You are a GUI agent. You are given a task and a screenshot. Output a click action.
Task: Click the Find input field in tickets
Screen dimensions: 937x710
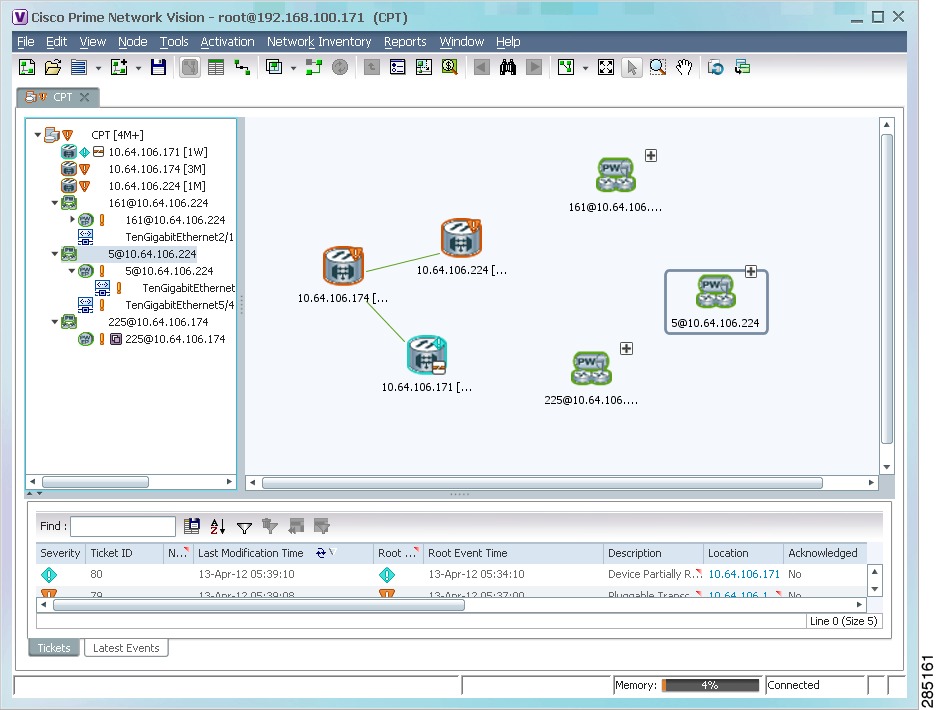(123, 527)
